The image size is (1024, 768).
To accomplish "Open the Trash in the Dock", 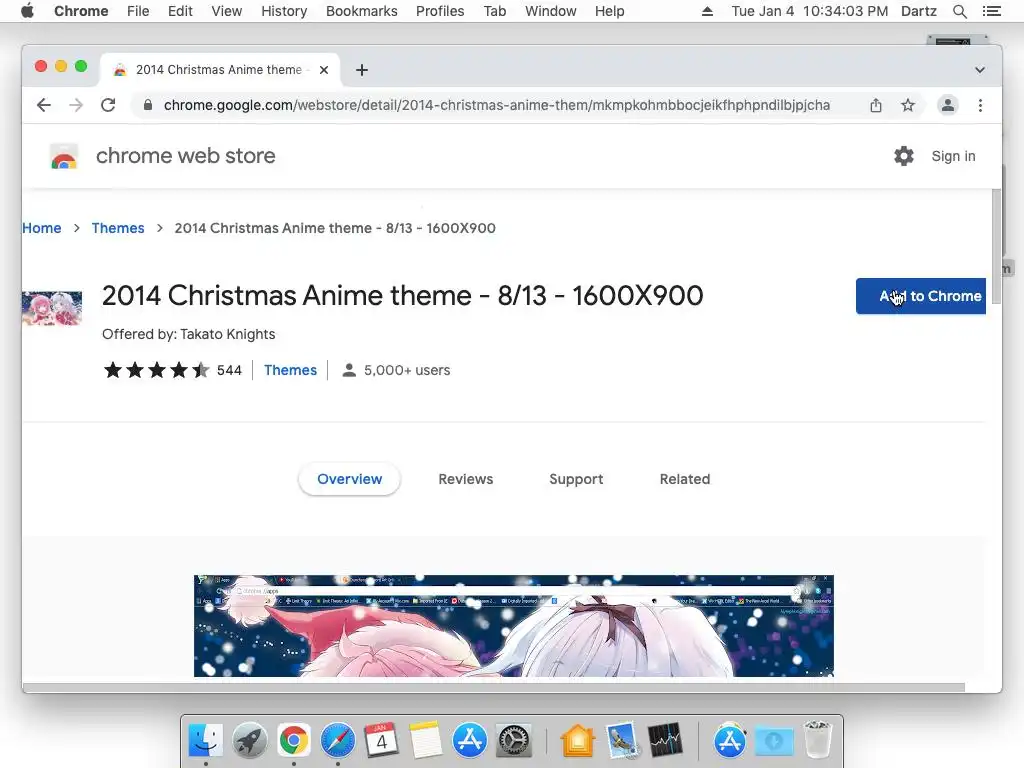I will [818, 739].
